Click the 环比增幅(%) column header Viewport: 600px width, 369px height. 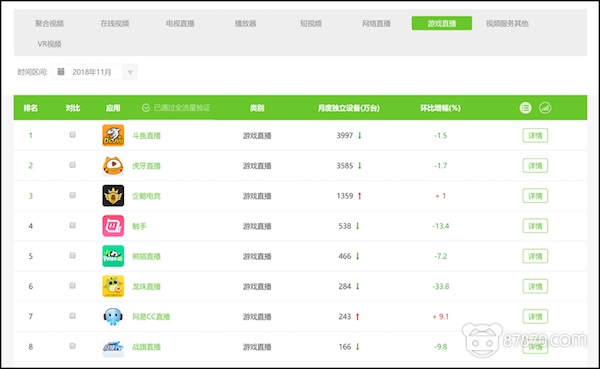tap(440, 108)
